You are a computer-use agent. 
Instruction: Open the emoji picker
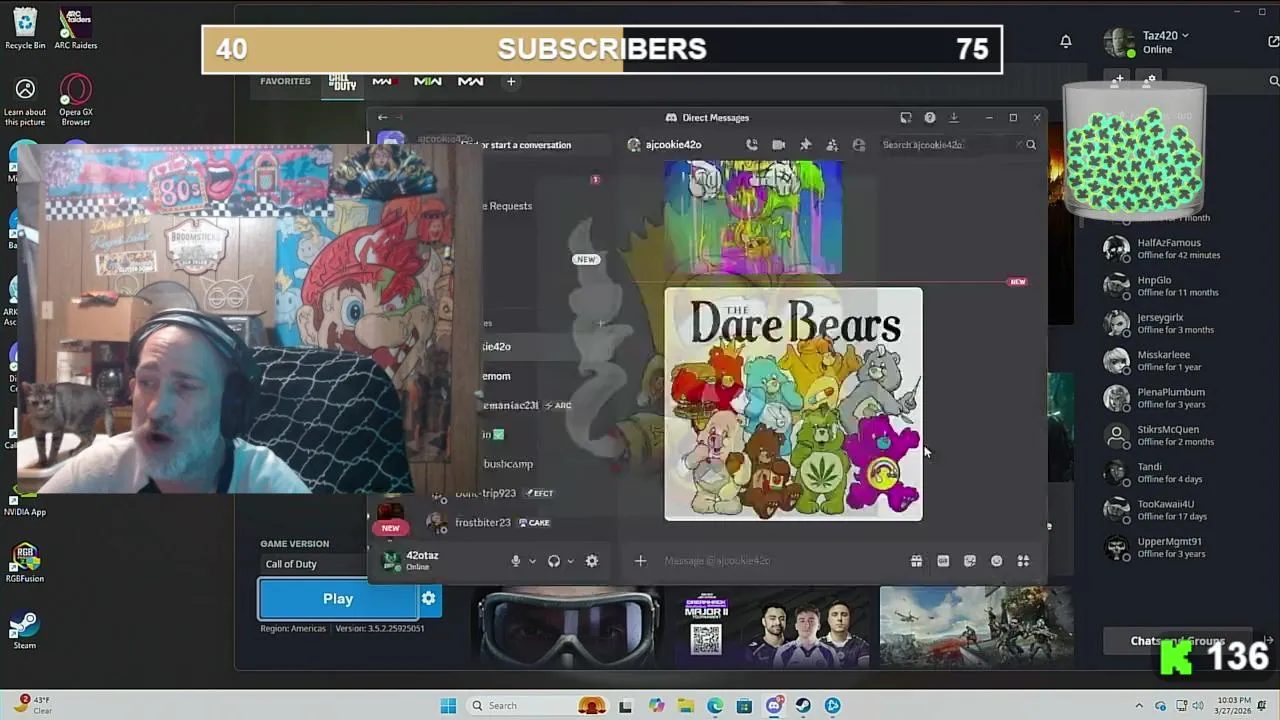[996, 561]
